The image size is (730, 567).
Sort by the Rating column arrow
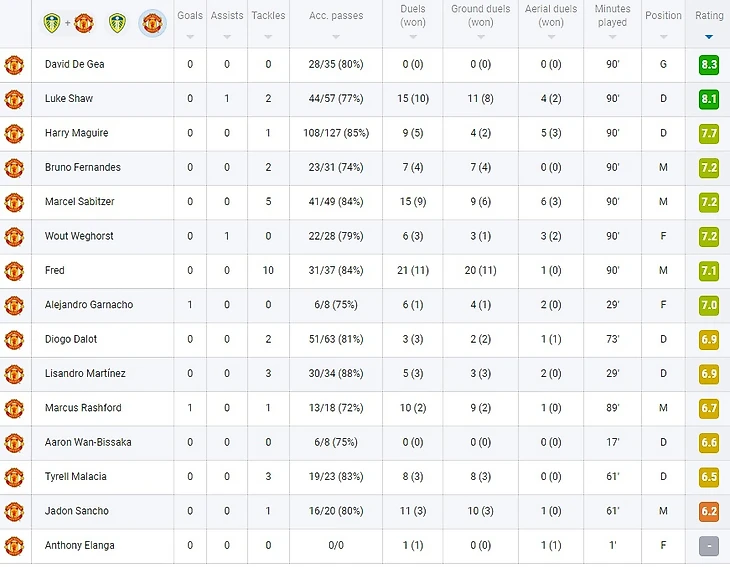tap(709, 37)
